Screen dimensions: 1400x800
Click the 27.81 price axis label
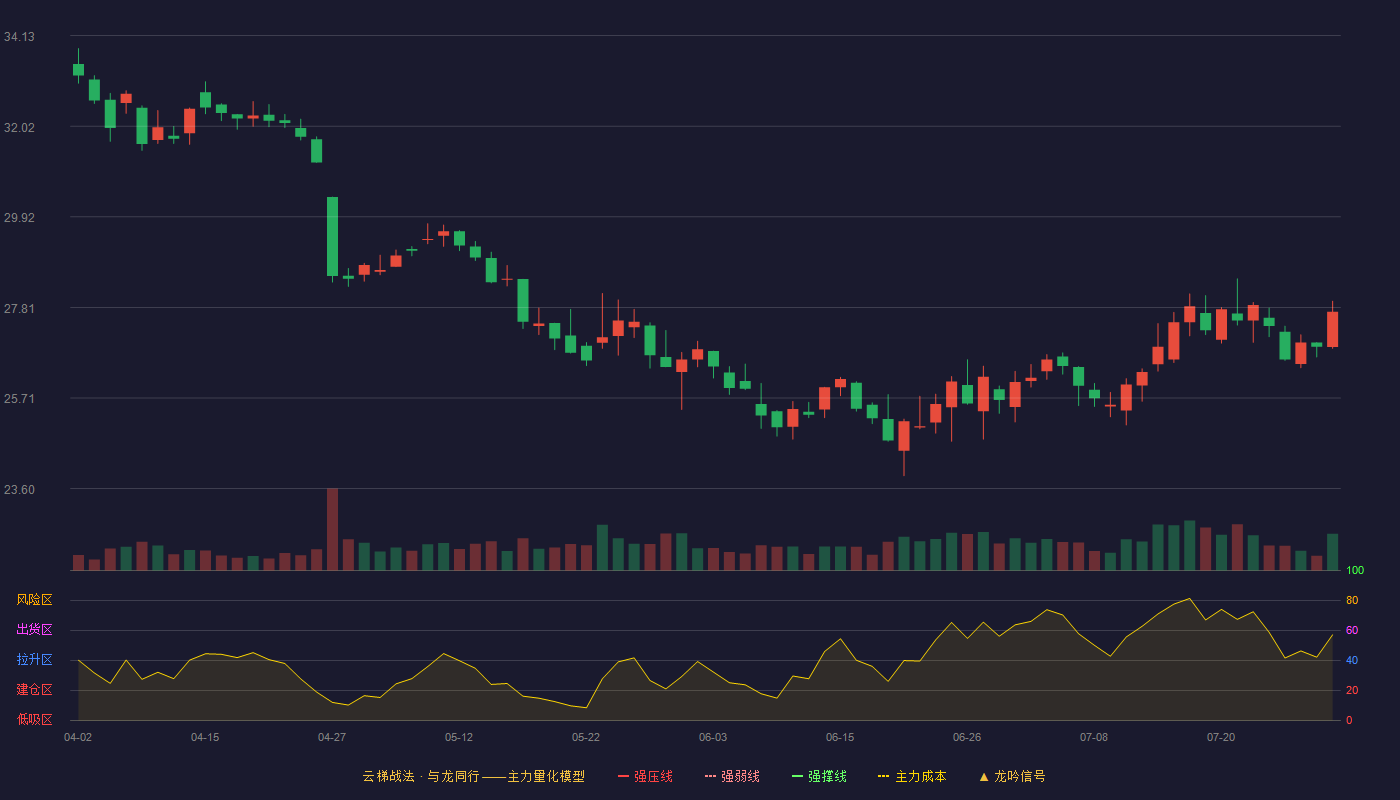pos(19,308)
